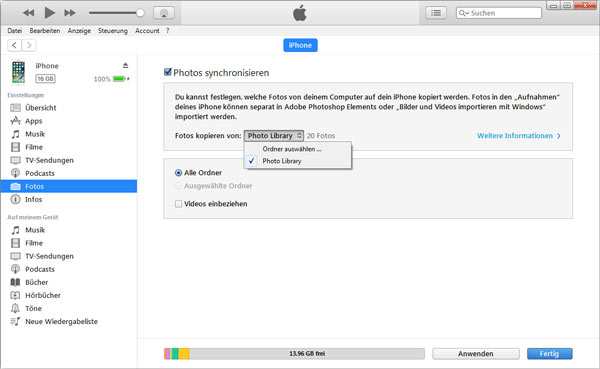Eject the iPhone using eject icon
600x369 pixels.
coord(126,65)
